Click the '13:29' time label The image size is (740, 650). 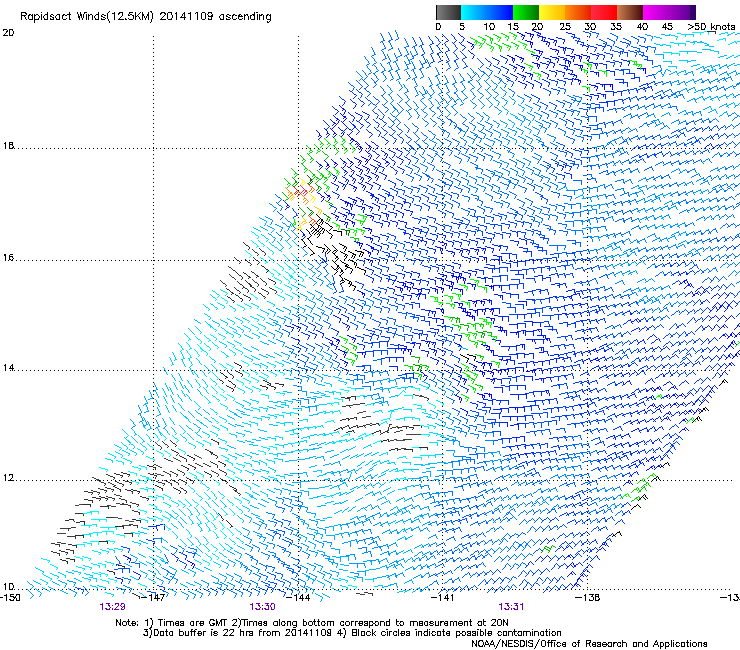click(112, 607)
